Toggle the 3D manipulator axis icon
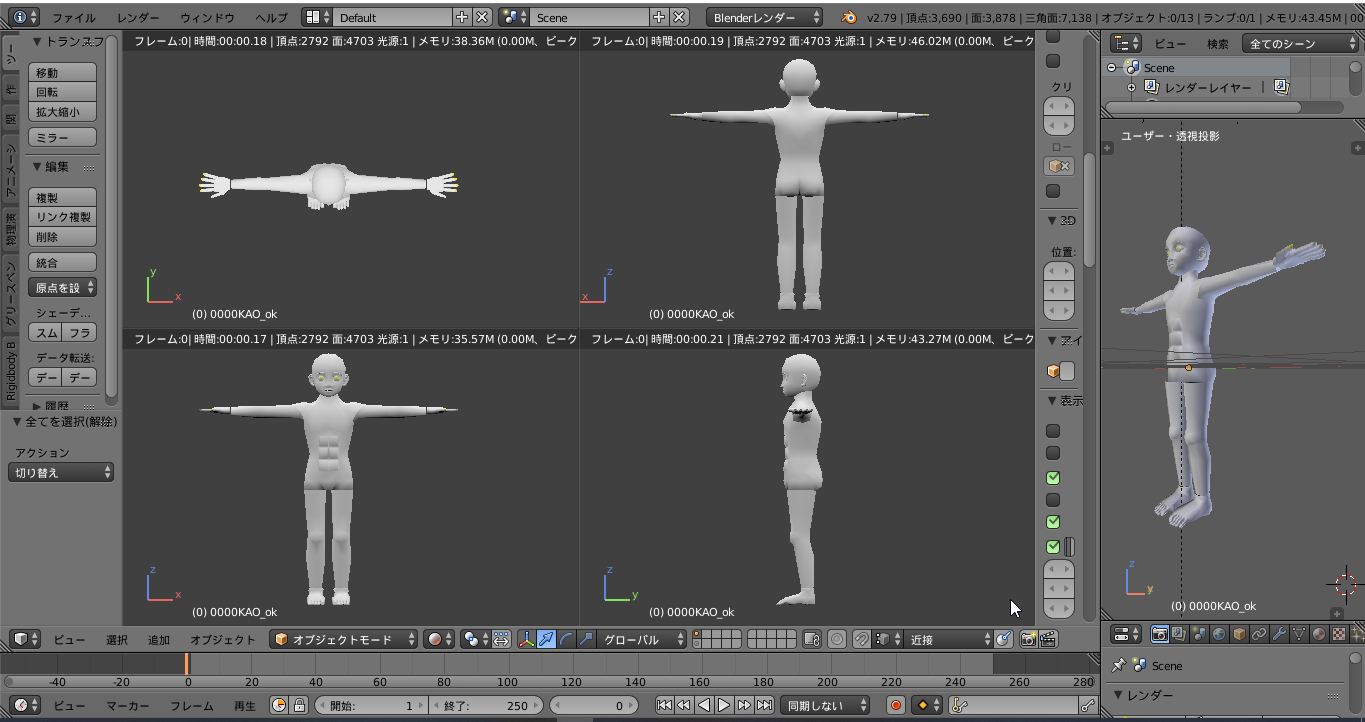 tap(526, 639)
